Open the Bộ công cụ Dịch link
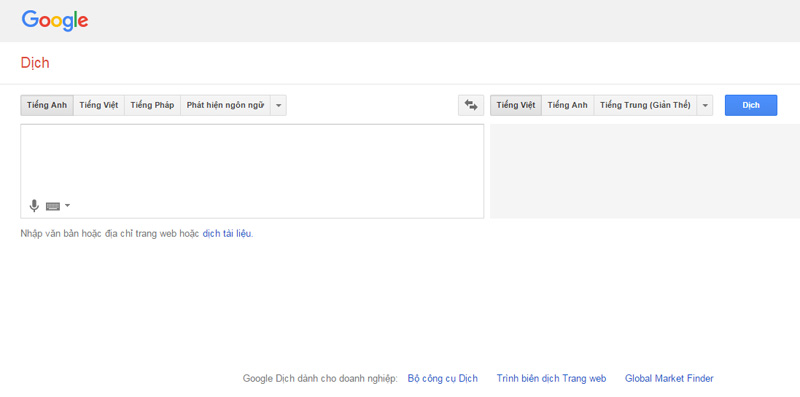The image size is (800, 397). [443, 378]
